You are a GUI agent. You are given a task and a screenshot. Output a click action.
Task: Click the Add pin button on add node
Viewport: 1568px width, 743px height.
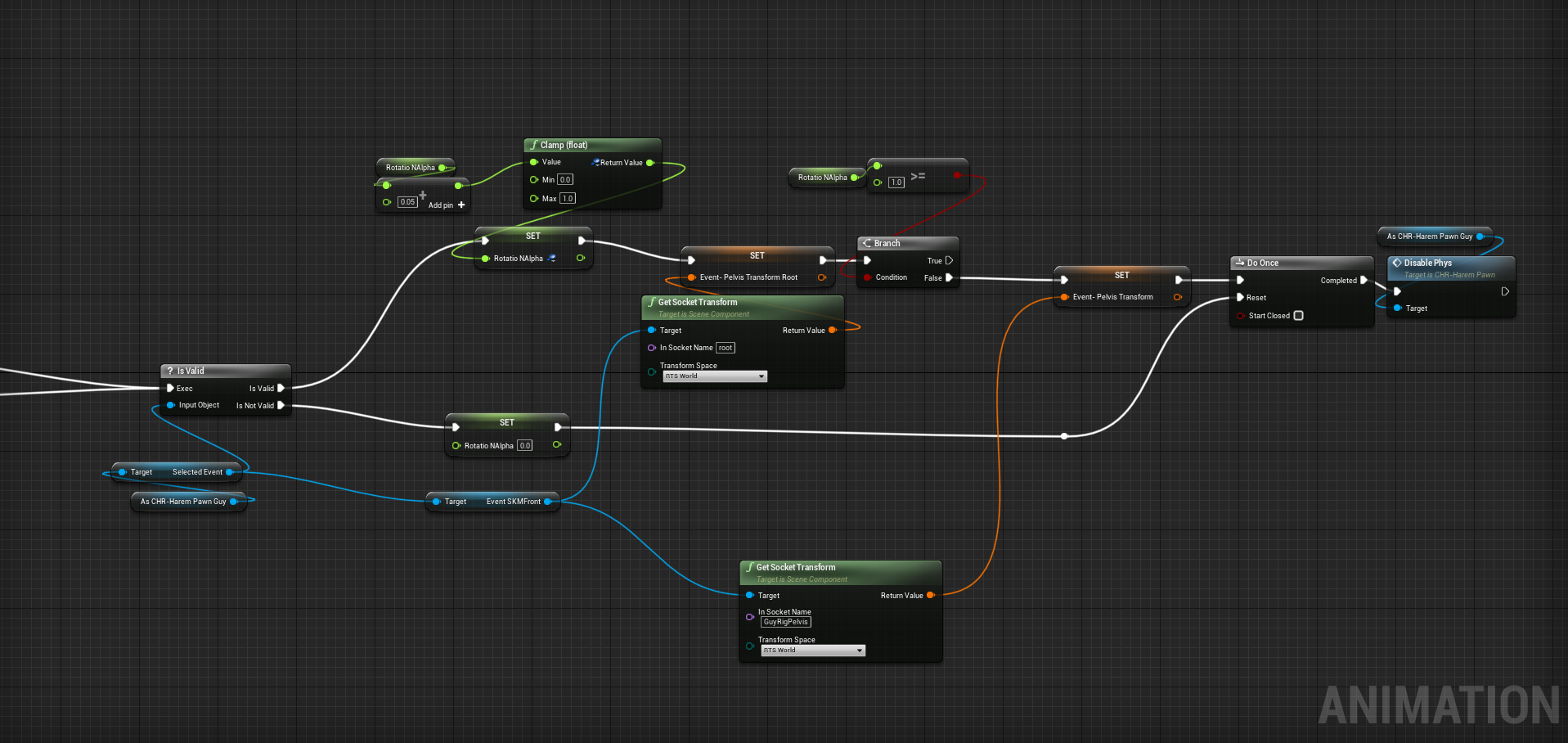click(x=447, y=205)
